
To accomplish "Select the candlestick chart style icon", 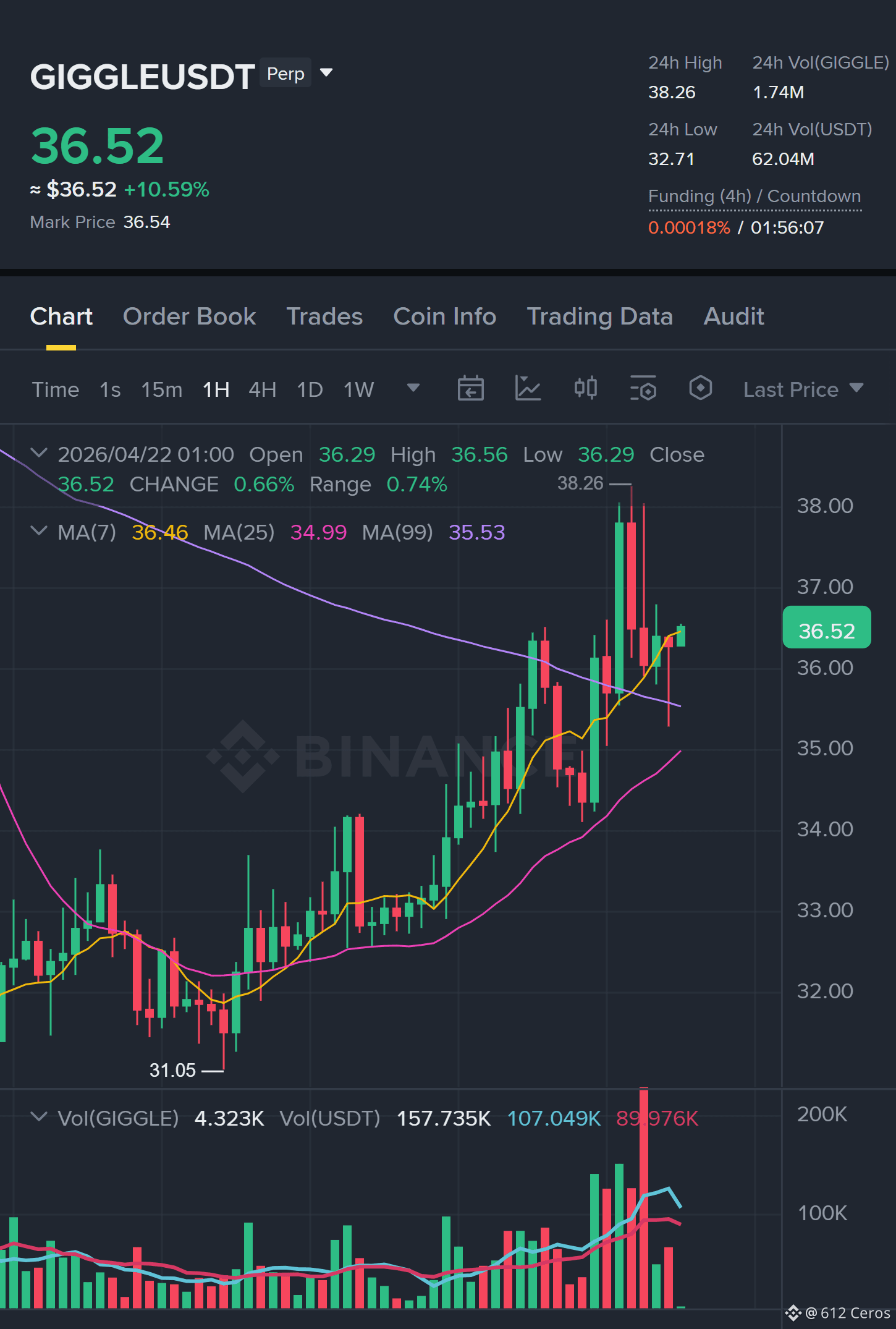I will click(585, 388).
